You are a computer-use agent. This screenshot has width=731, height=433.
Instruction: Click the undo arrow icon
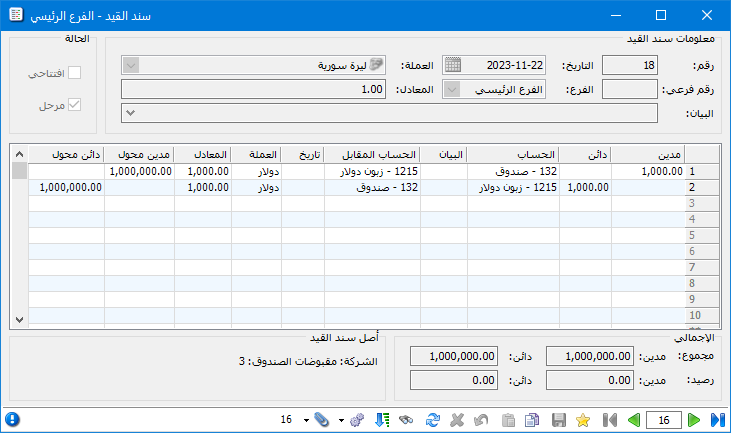(481, 420)
